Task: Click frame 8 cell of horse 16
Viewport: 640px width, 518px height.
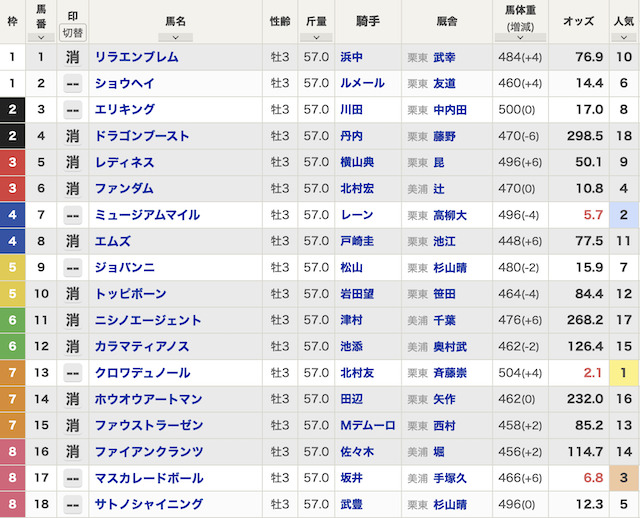Action: tap(12, 452)
